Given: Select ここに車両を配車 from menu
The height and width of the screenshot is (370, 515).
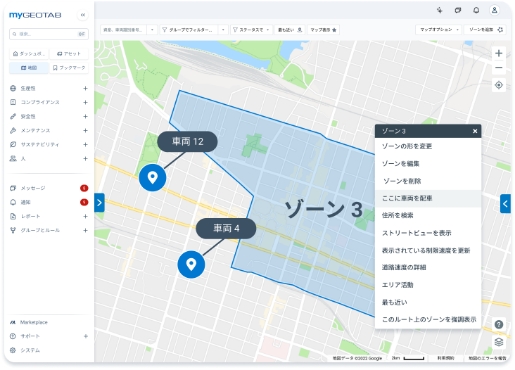Looking at the screenshot, I should (x=428, y=198).
